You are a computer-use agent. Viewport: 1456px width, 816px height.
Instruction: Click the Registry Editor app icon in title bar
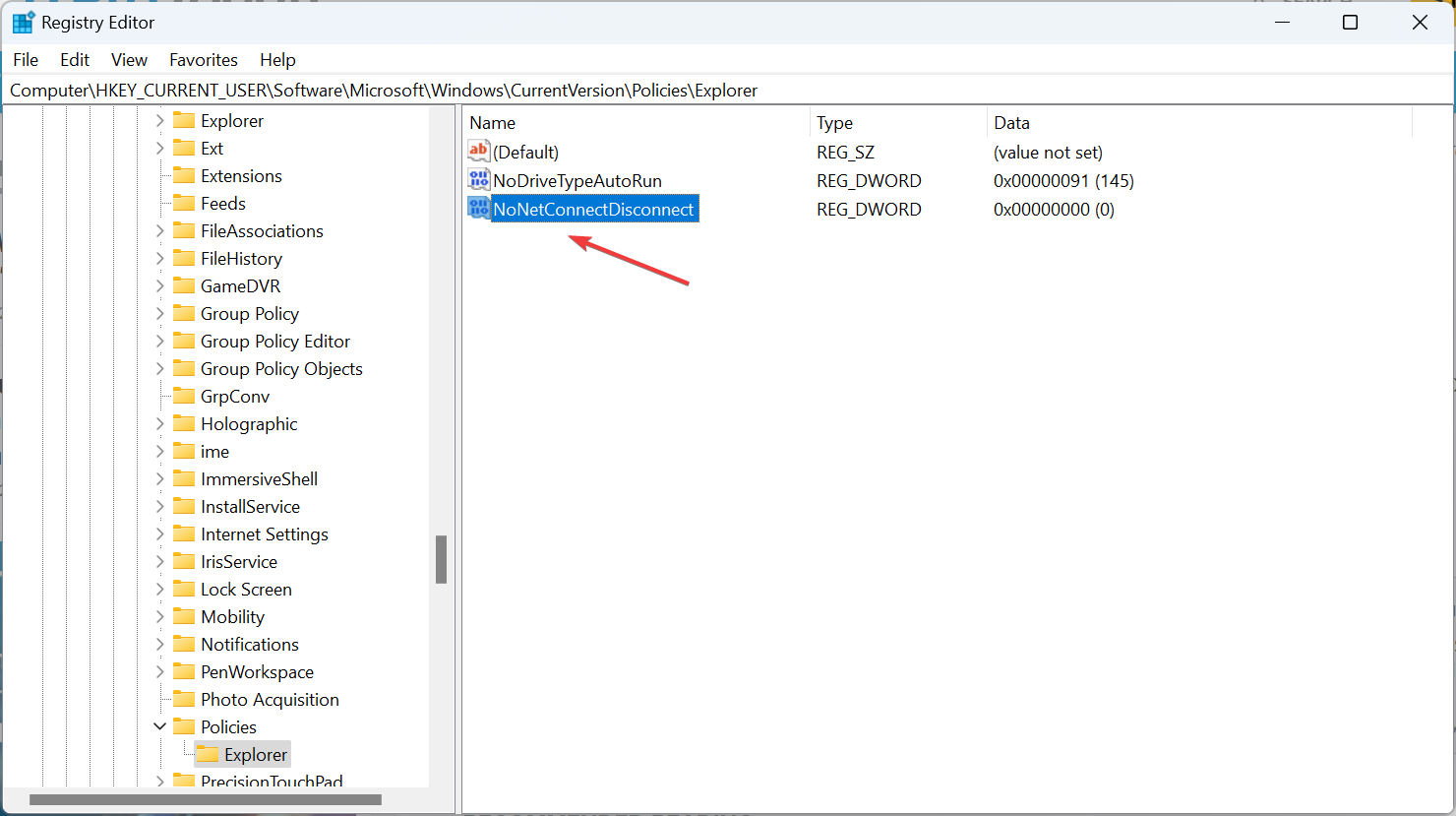pyautogui.click(x=23, y=23)
